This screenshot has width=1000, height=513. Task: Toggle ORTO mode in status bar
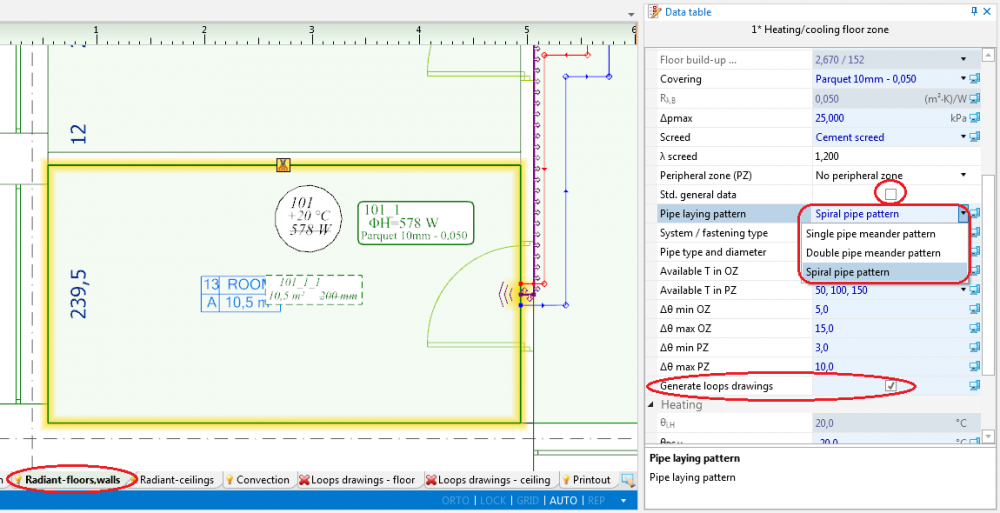(456, 500)
